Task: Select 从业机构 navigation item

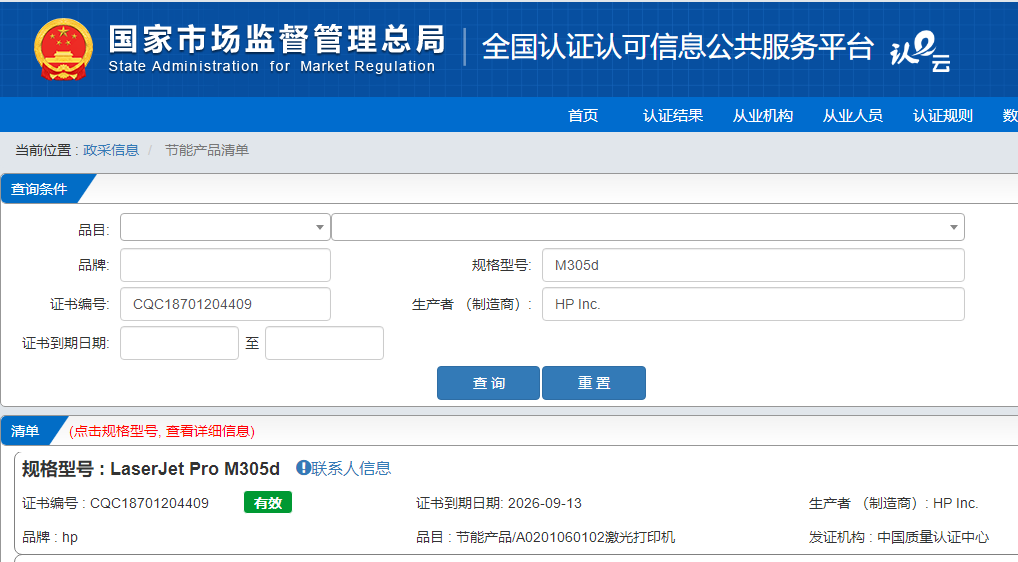Action: 763,116
